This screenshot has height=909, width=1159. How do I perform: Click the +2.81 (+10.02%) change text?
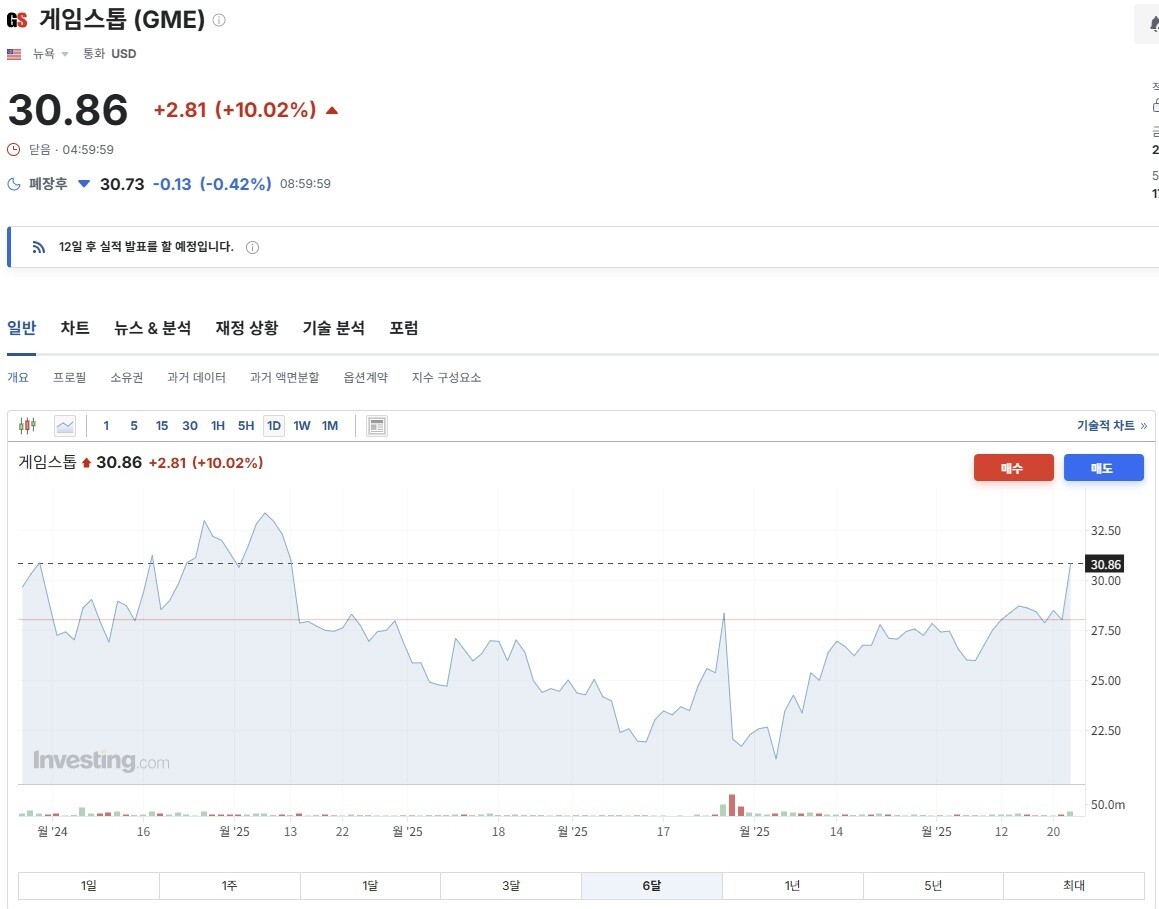[x=235, y=110]
